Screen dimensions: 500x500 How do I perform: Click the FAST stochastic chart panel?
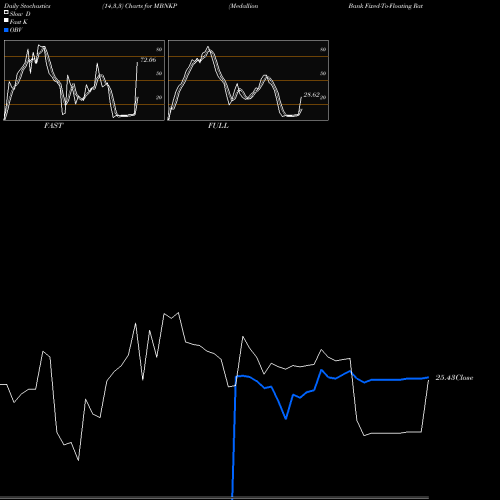click(84, 80)
